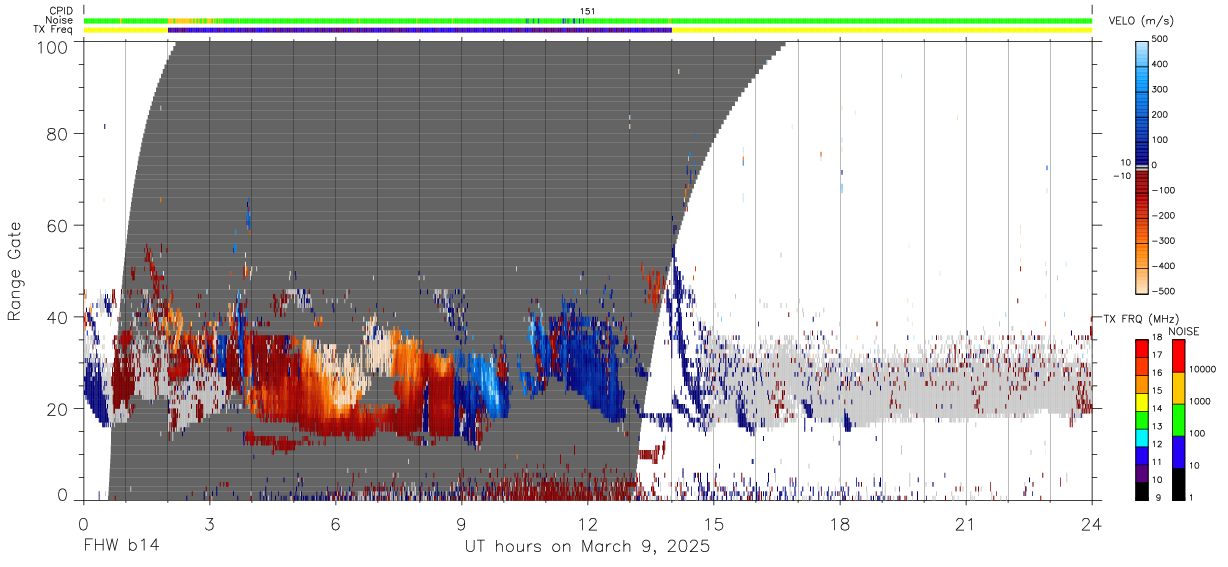Click the purple segment of the TX FRQ color bar
Screen dimensions: 1228x567
(1141, 471)
